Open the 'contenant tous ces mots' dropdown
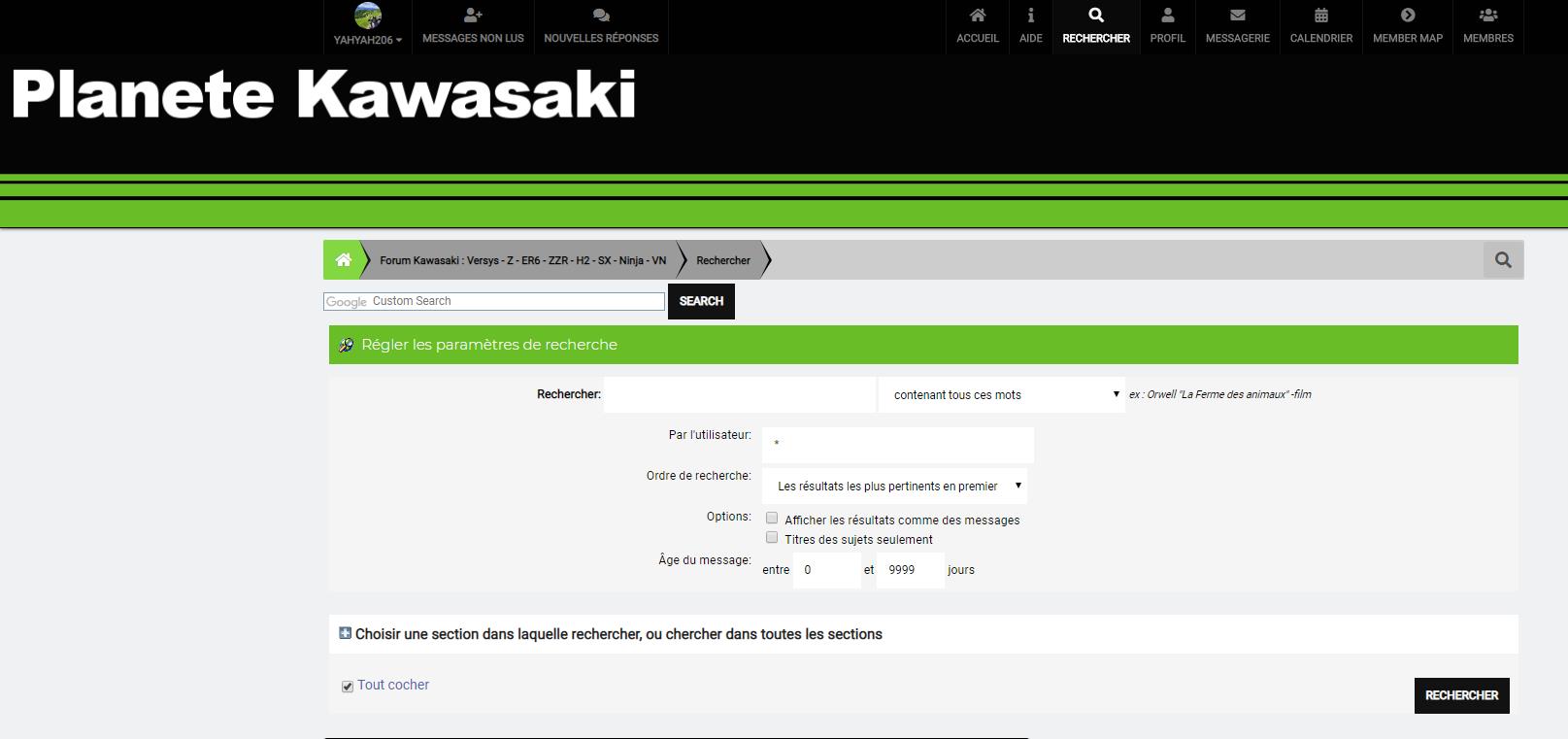The width and height of the screenshot is (1568, 739). 1002,394
